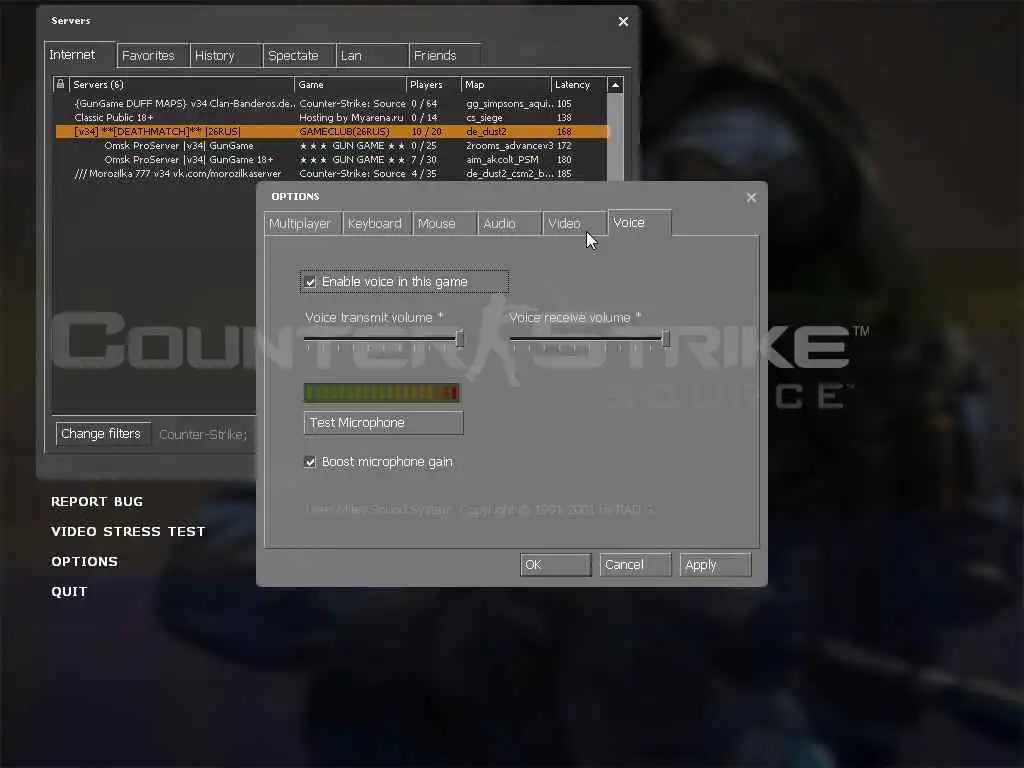Sort server list by Game column header
The image size is (1024, 768).
350,84
